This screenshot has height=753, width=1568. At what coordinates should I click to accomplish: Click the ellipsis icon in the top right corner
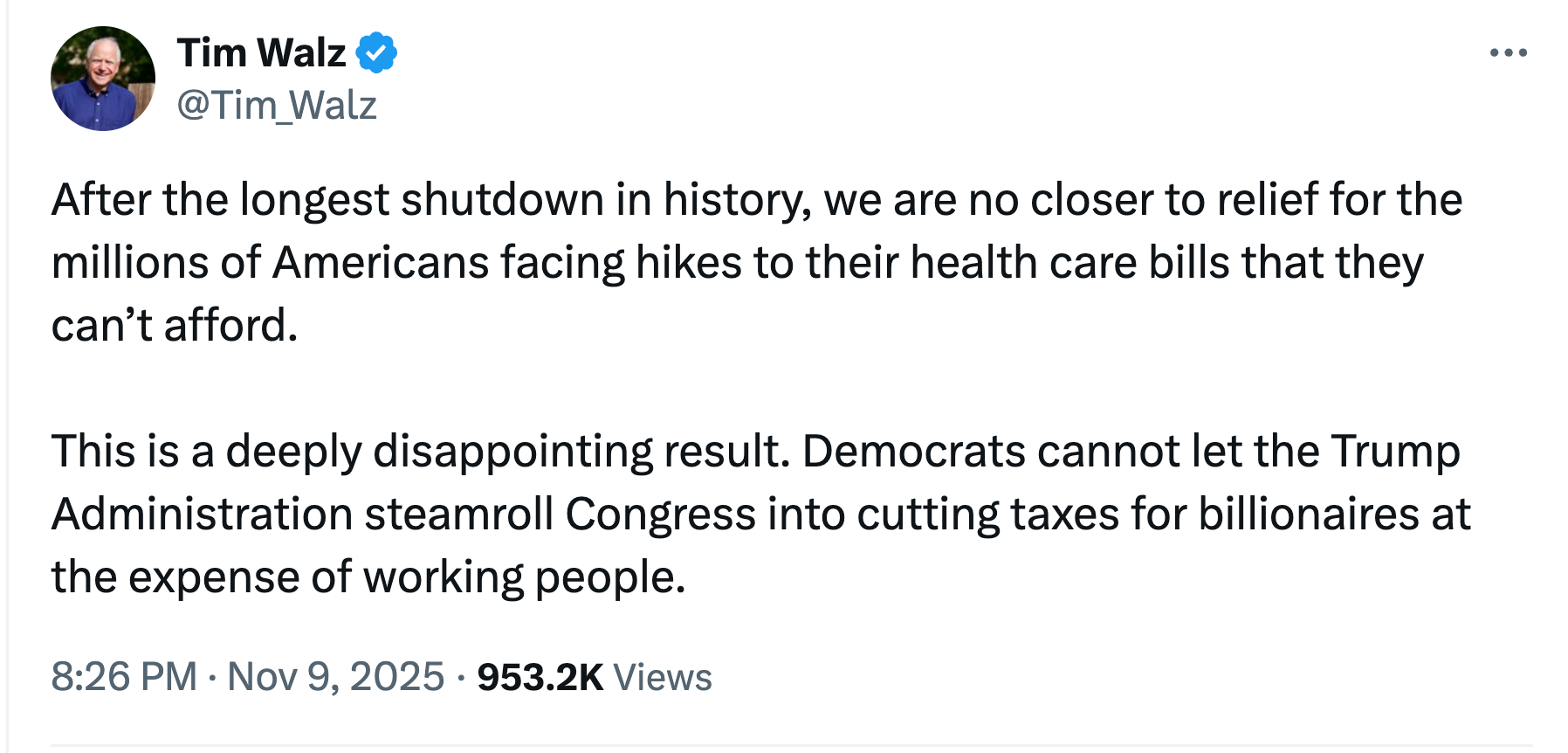coord(1507,51)
